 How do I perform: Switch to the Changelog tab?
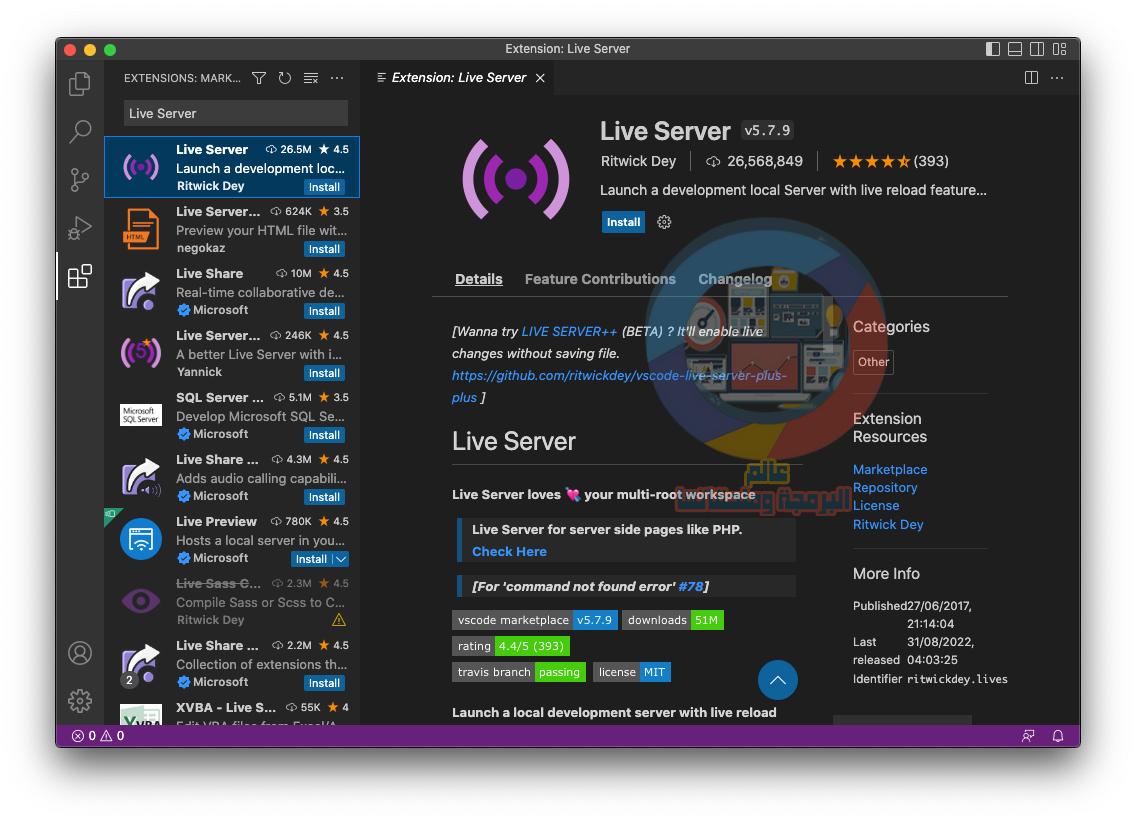[x=735, y=279]
